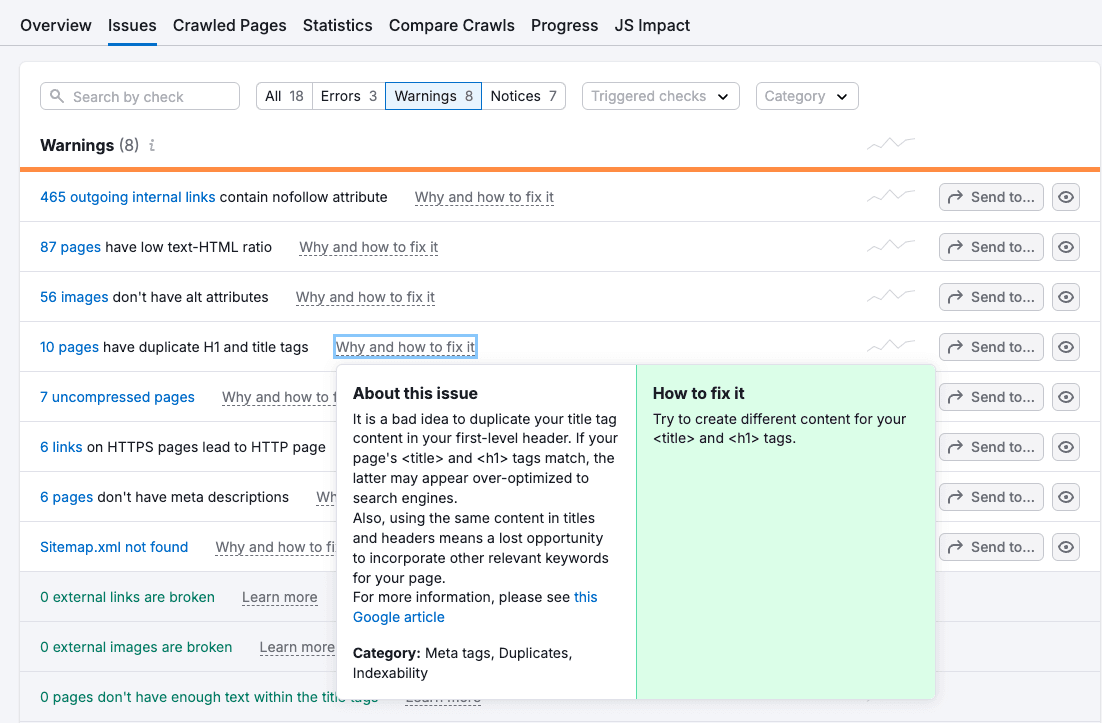This screenshot has height=723, width=1102.
Task: Hide the Sitemap.xml not found issue
Action: [x=1066, y=547]
